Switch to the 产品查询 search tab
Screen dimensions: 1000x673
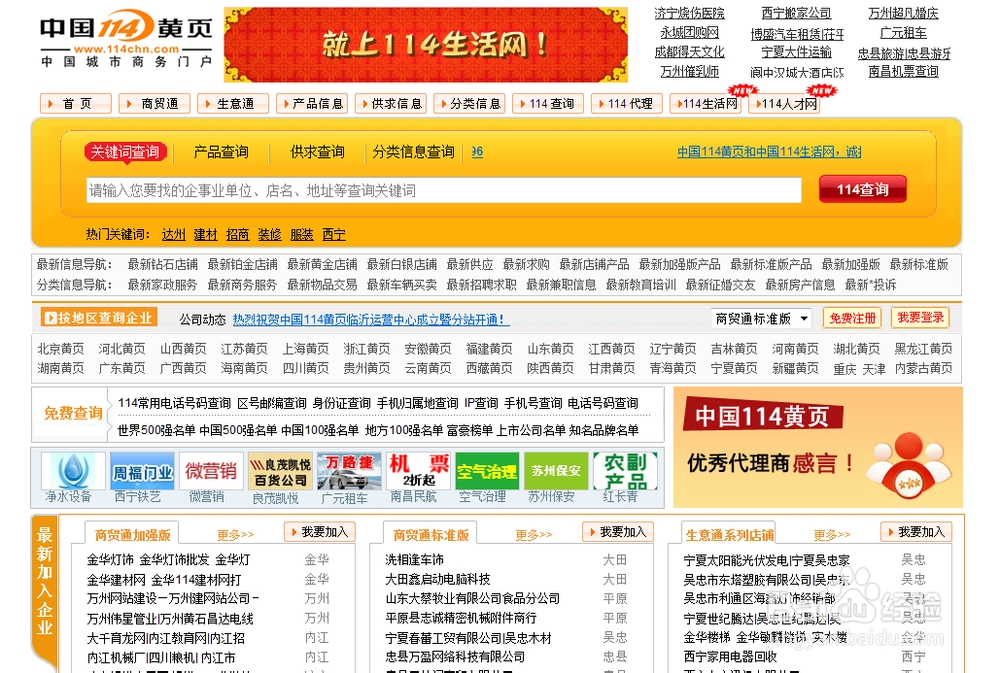tap(221, 152)
